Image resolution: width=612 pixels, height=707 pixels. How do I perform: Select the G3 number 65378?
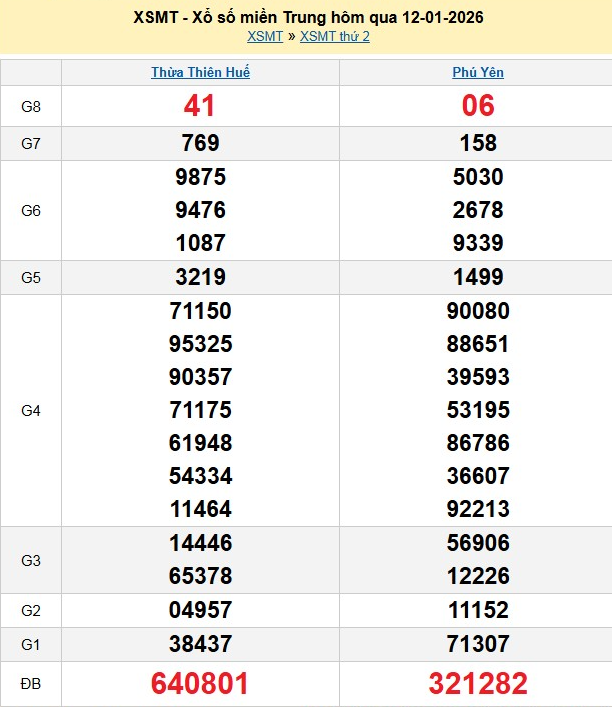(200, 576)
